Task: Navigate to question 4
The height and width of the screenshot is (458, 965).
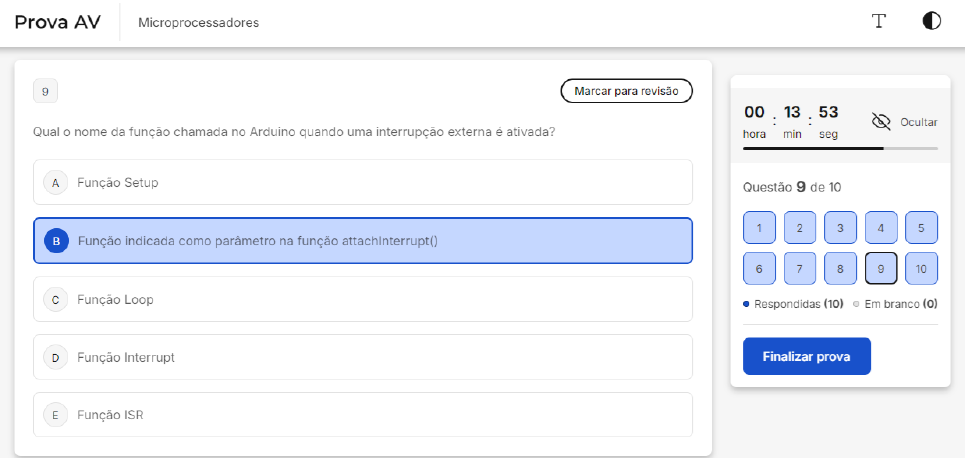Action: coord(880,228)
